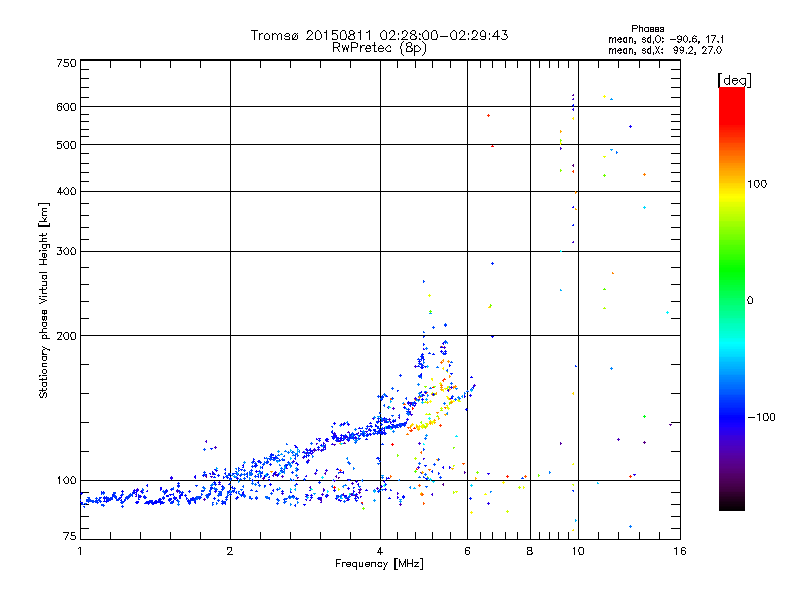
Task: Click the x-axis tick label '2'
Action: click(x=230, y=551)
